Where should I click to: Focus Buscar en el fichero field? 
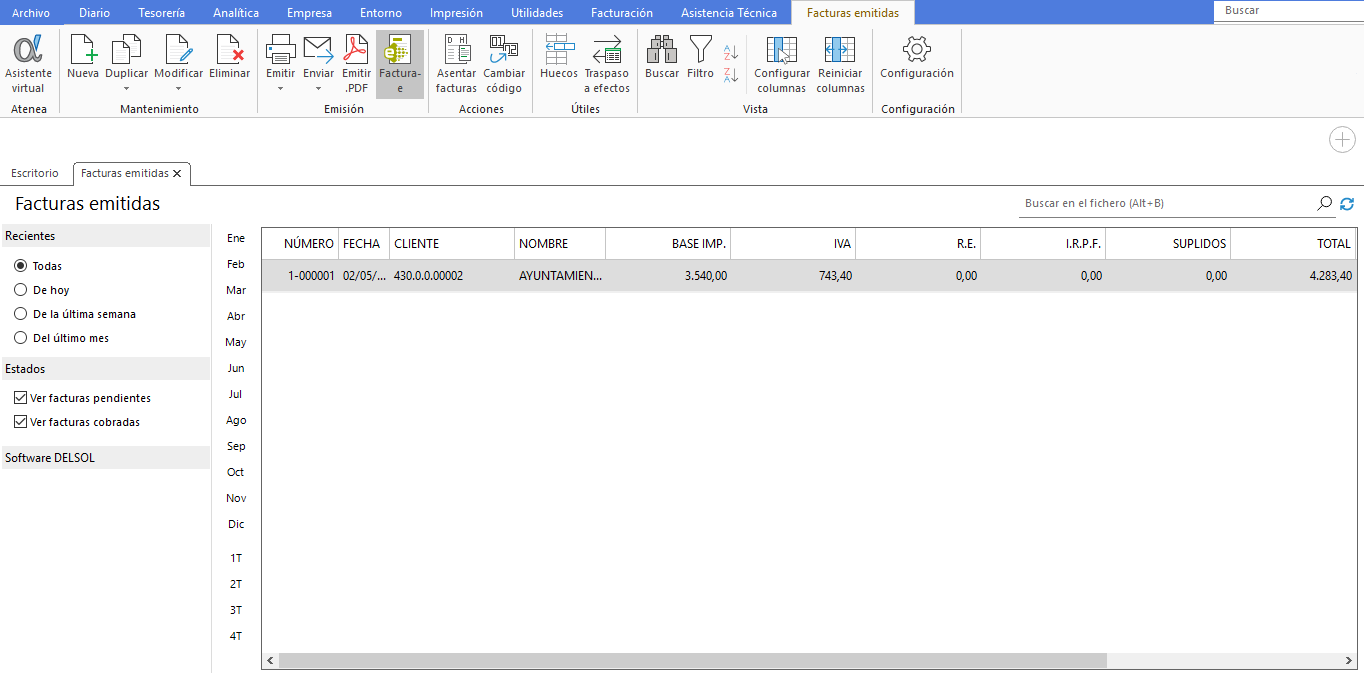tap(1167, 203)
